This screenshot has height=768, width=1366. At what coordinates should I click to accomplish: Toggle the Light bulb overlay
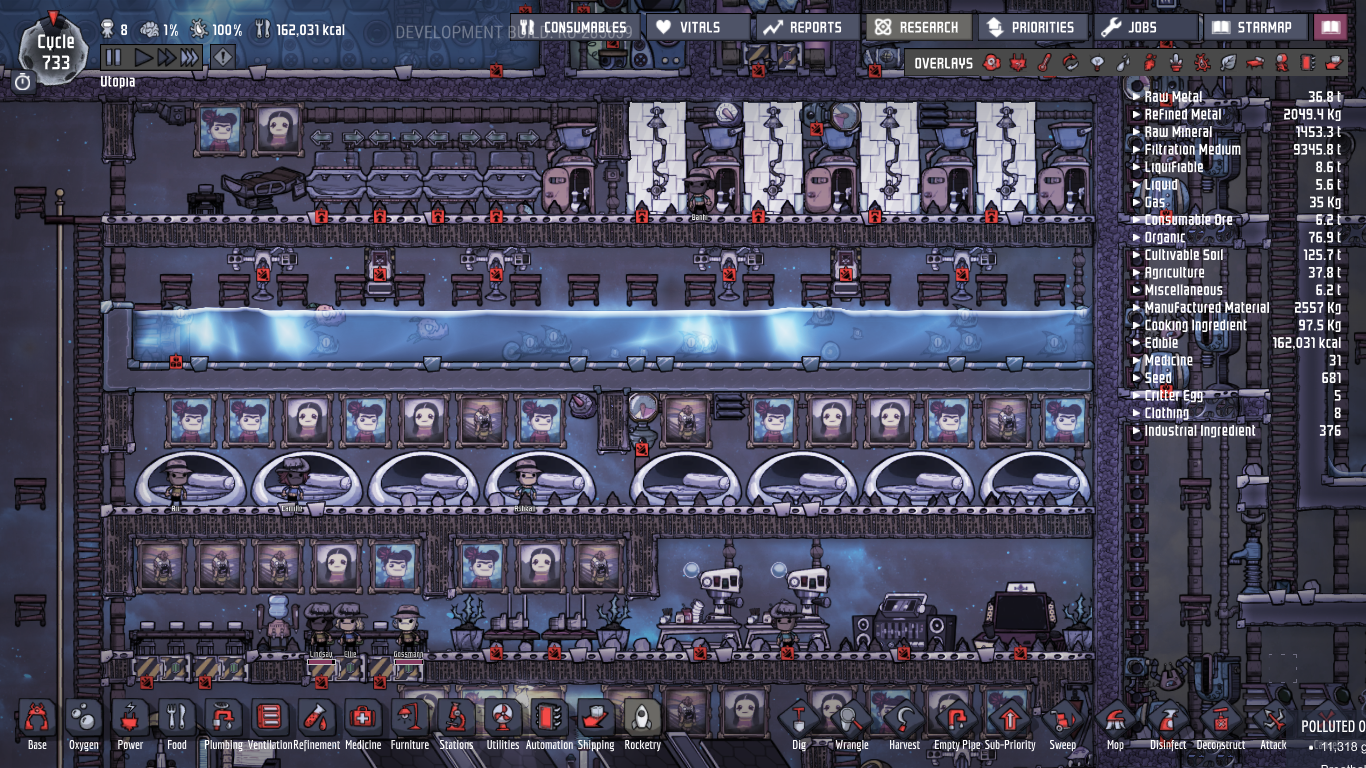1097,63
